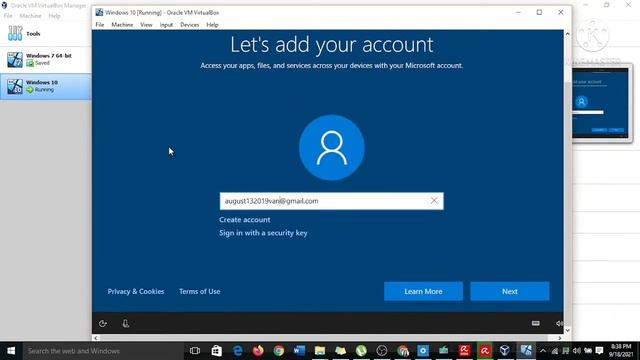
Task: Open the blue gear app on taskbar
Action: [x=423, y=351]
